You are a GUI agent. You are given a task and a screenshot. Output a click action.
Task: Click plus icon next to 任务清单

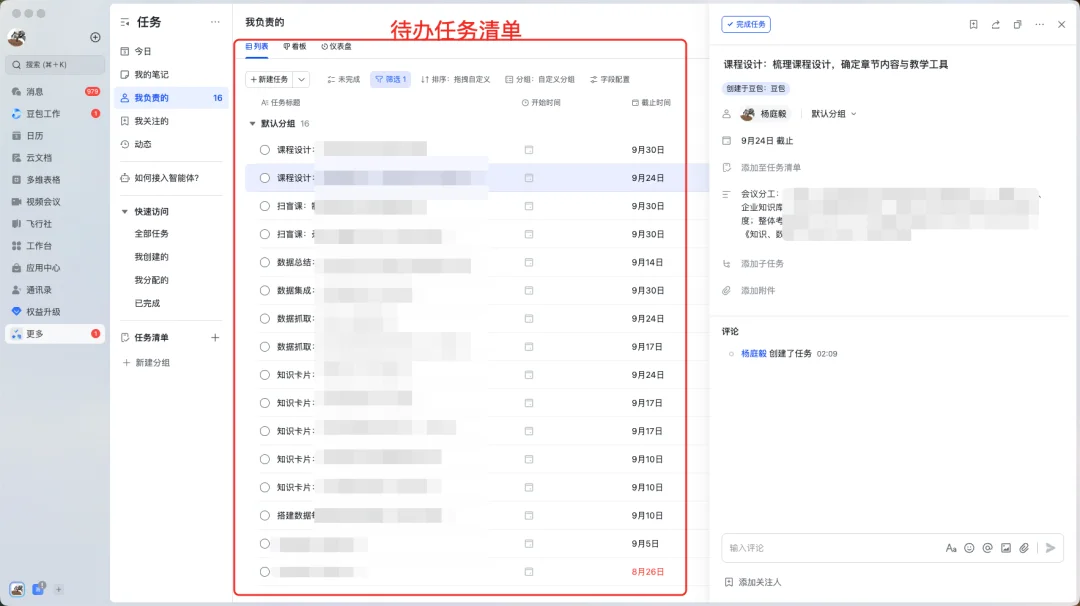point(215,337)
